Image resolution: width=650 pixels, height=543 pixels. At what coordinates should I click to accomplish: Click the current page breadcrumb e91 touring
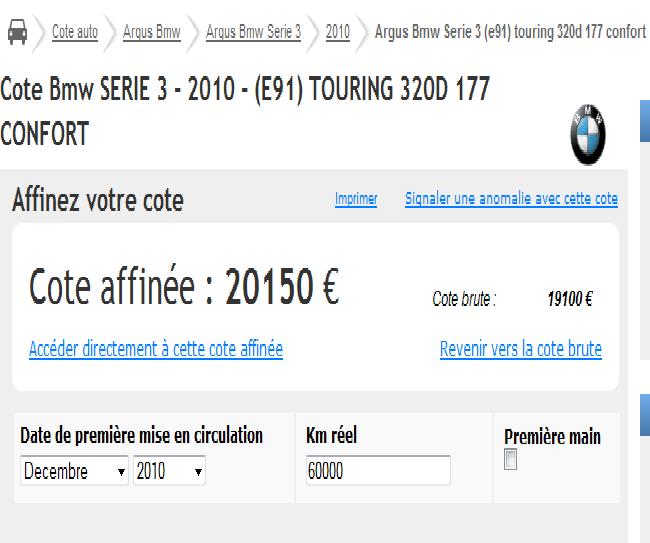click(x=510, y=32)
